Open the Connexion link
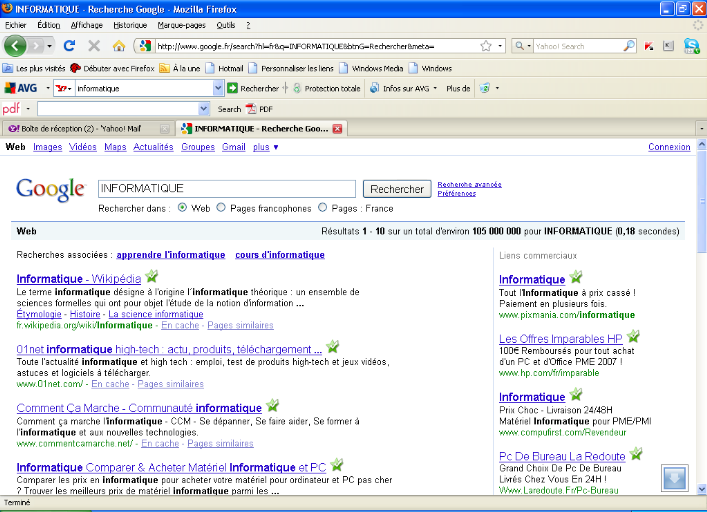Image resolution: width=707 pixels, height=512 pixels. 668,147
